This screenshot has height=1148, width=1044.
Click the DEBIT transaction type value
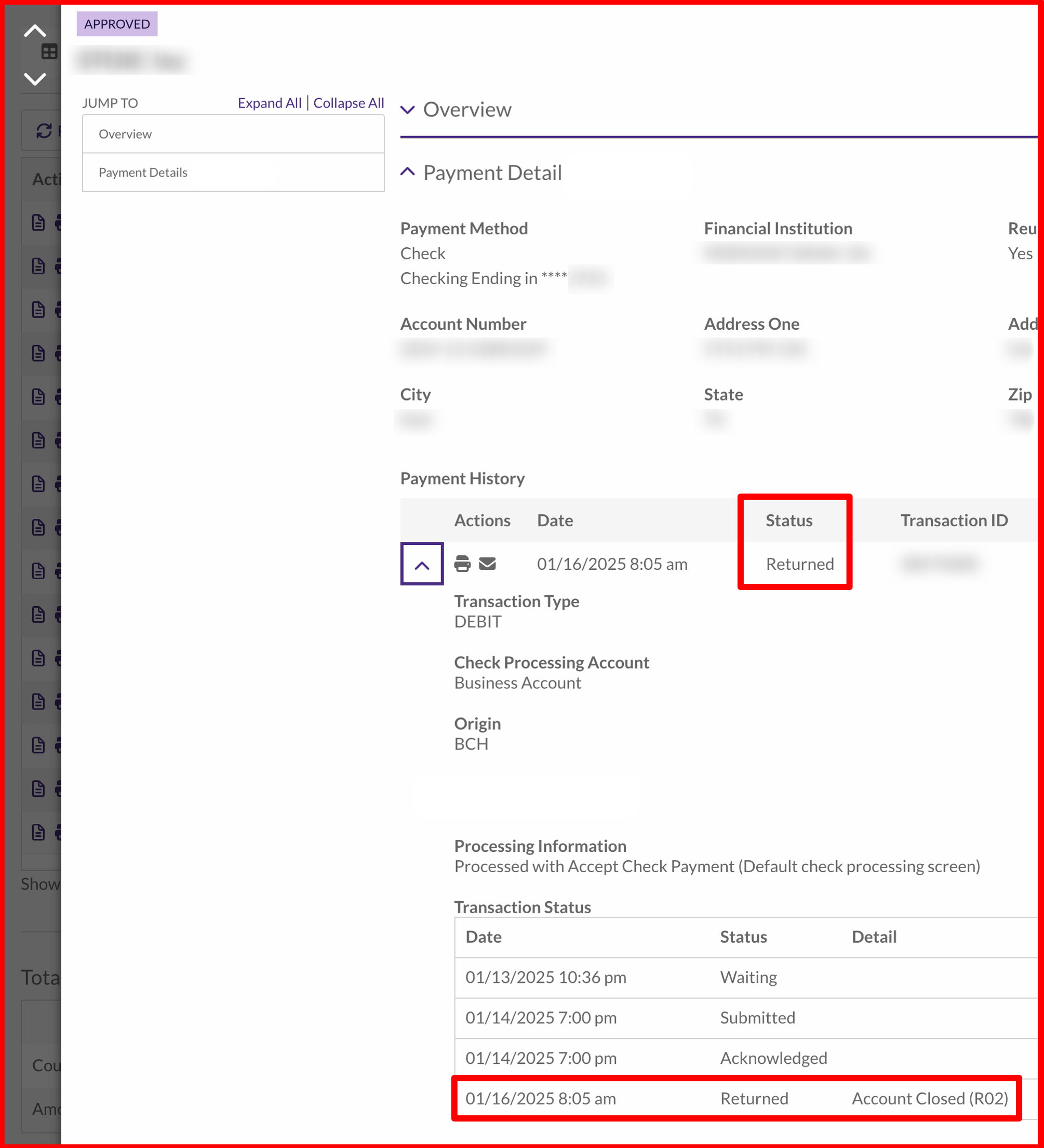tap(478, 621)
